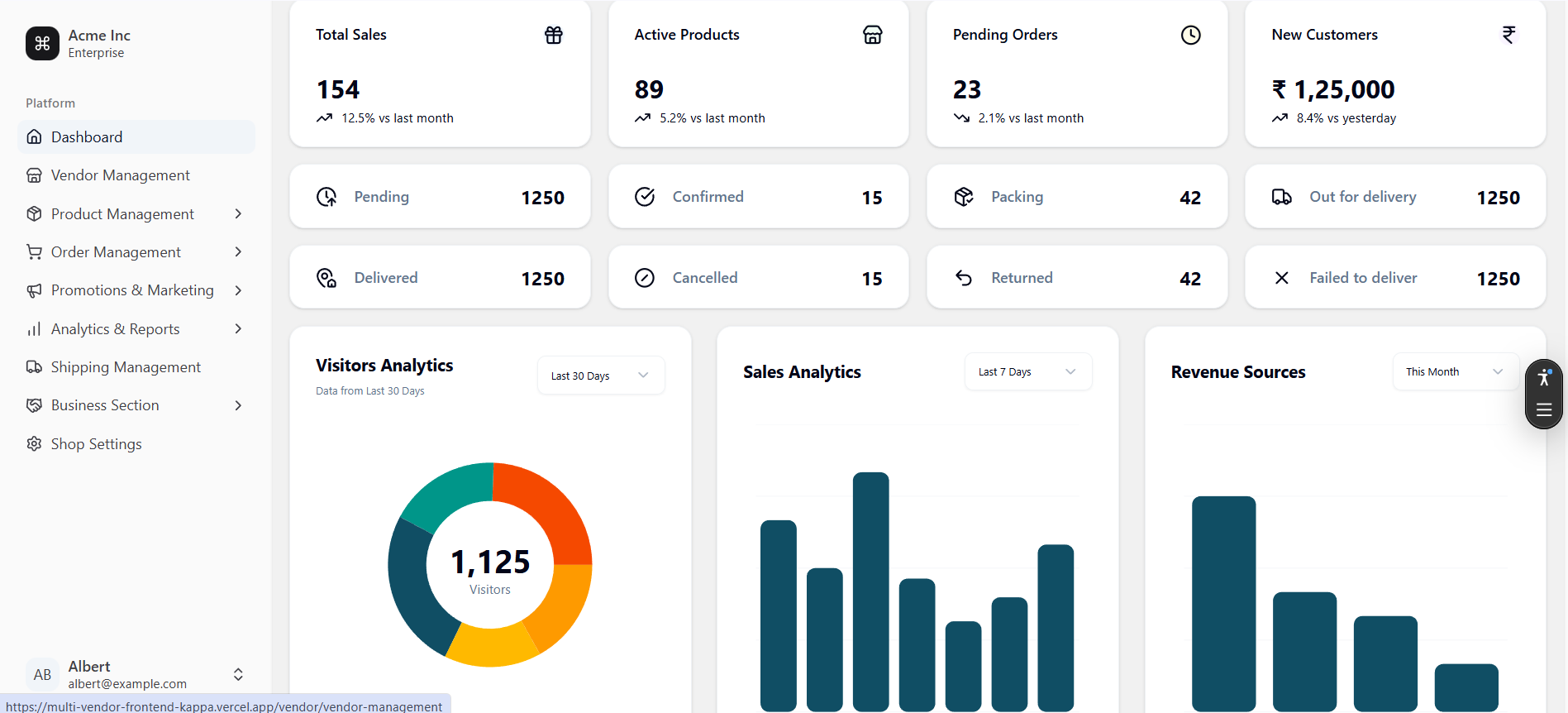Click the X icon on Failed to deliver
The width and height of the screenshot is (1568, 713).
(x=1281, y=278)
